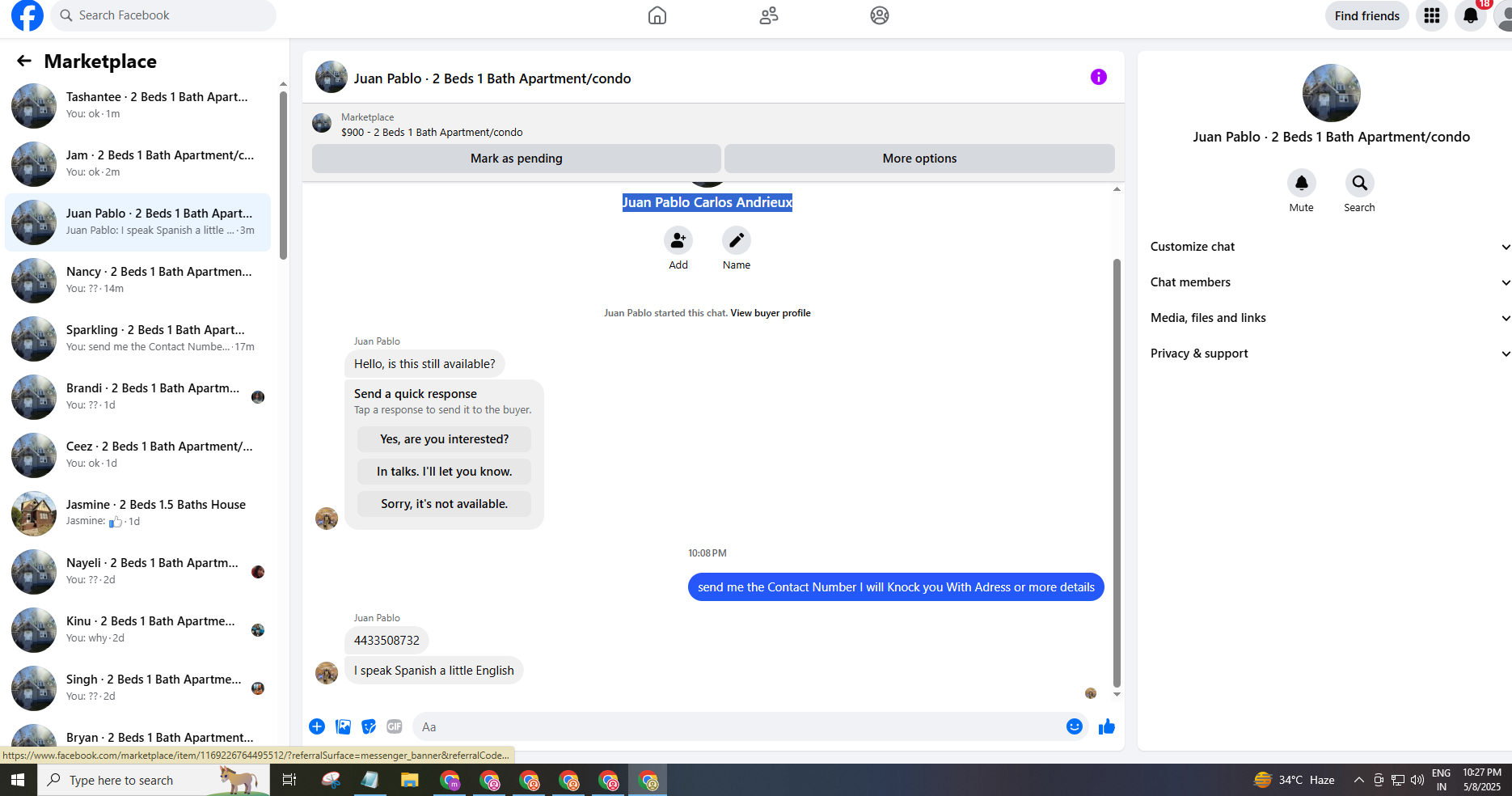
Task: Open the Friends icon in top navigation
Action: coord(769,15)
